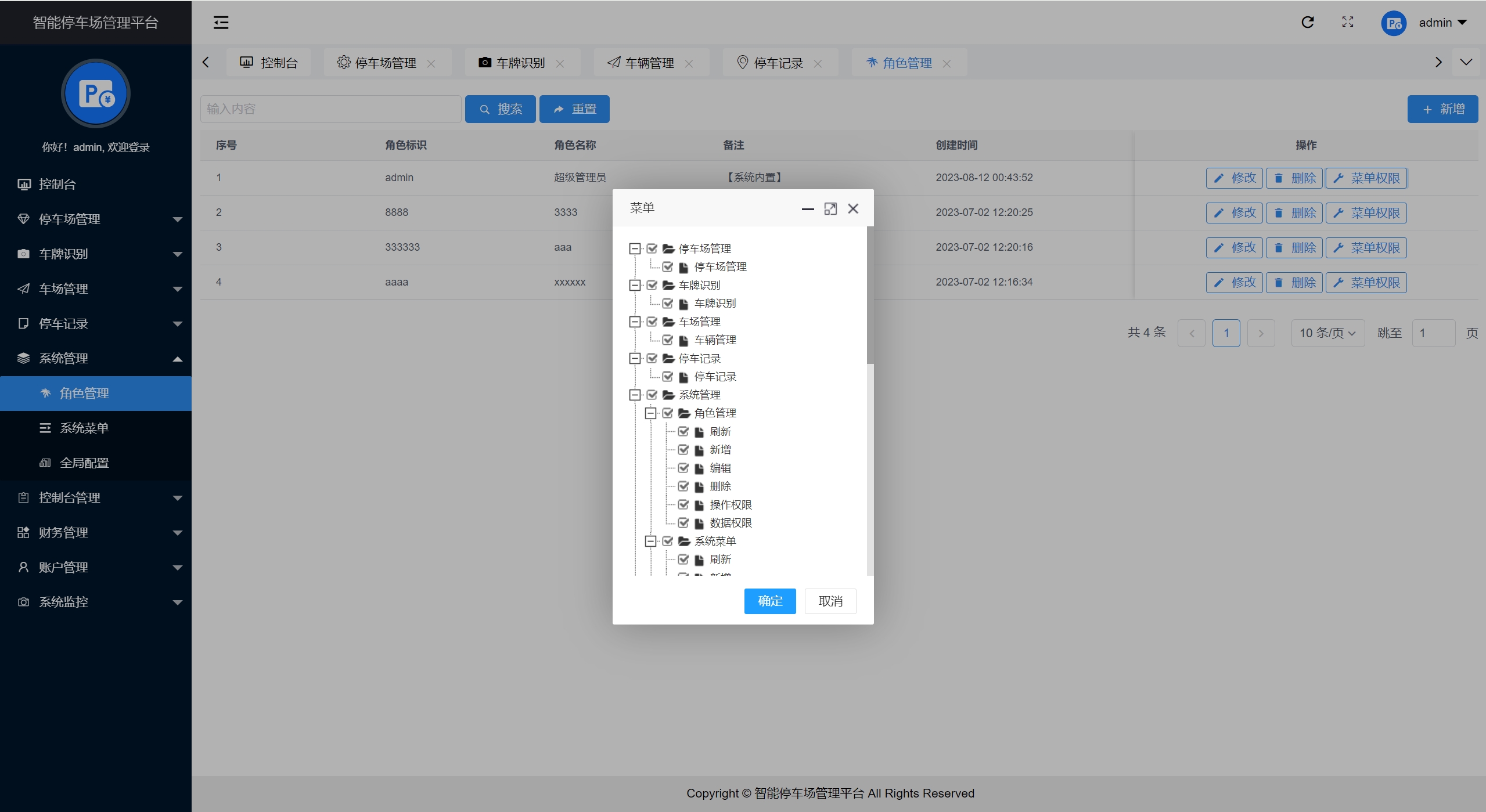Click the refresh icon in top bar

point(1307,22)
